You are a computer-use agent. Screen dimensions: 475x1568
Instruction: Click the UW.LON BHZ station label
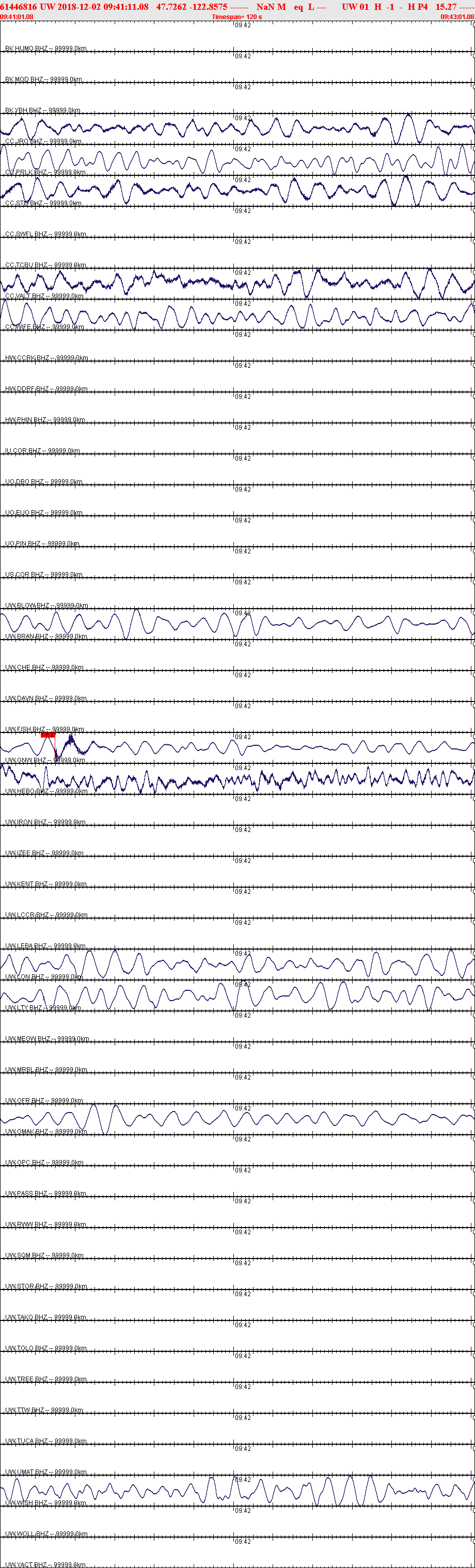(x=24, y=977)
